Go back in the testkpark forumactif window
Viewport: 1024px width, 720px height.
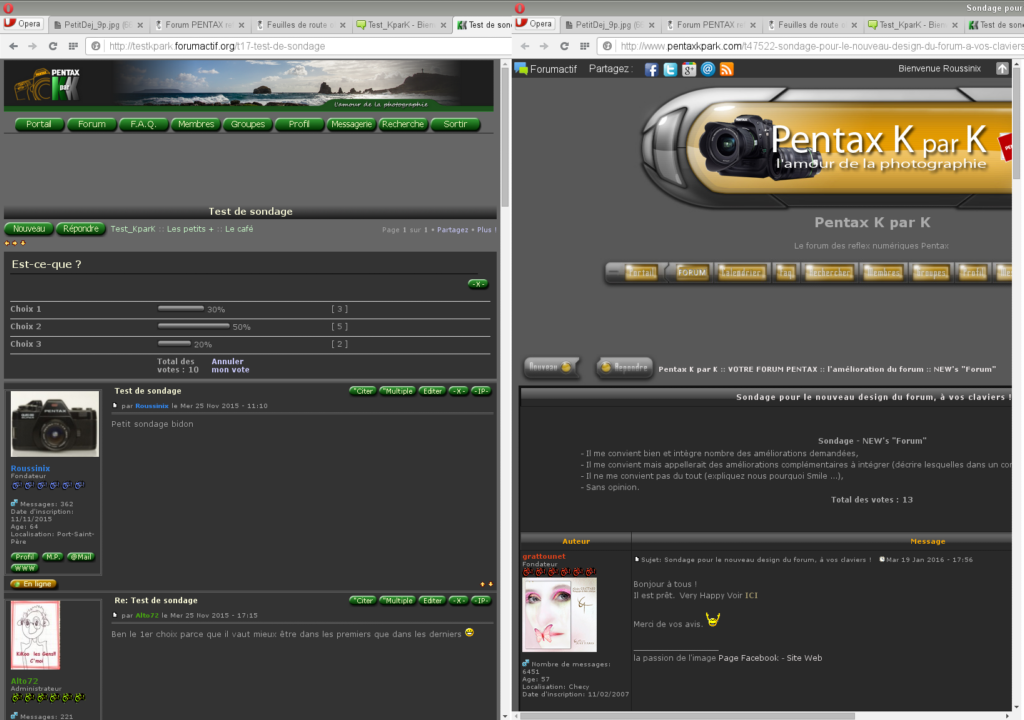[14, 46]
